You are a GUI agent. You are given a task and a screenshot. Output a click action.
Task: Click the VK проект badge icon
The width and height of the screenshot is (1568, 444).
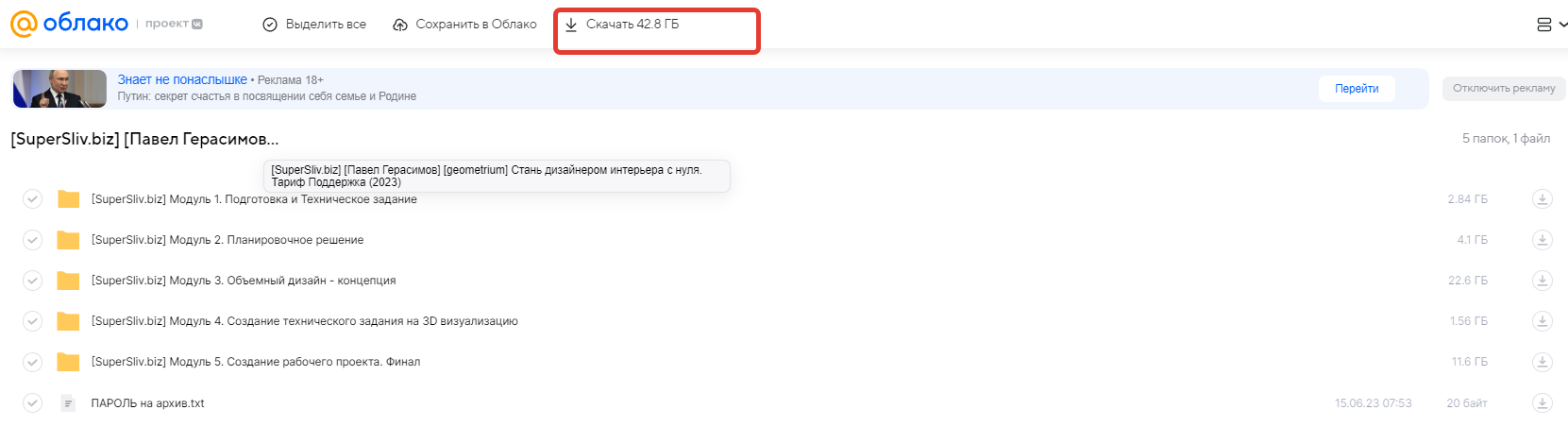pyautogui.click(x=197, y=25)
